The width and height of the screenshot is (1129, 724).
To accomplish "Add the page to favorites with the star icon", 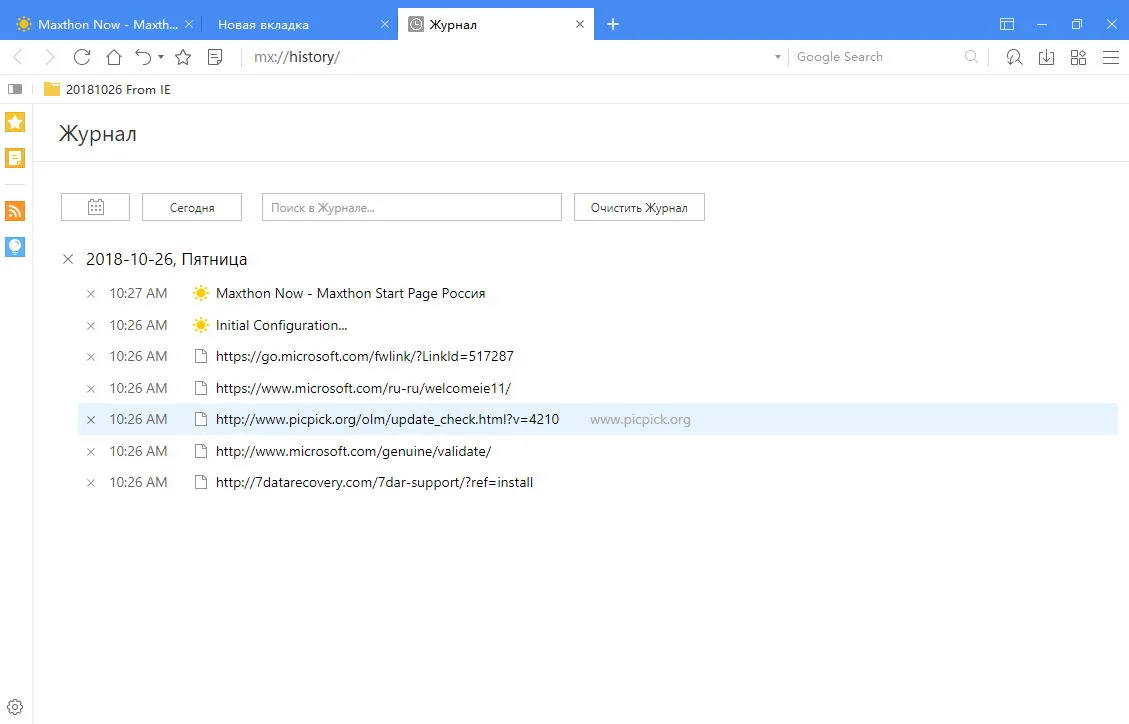I will (x=183, y=57).
